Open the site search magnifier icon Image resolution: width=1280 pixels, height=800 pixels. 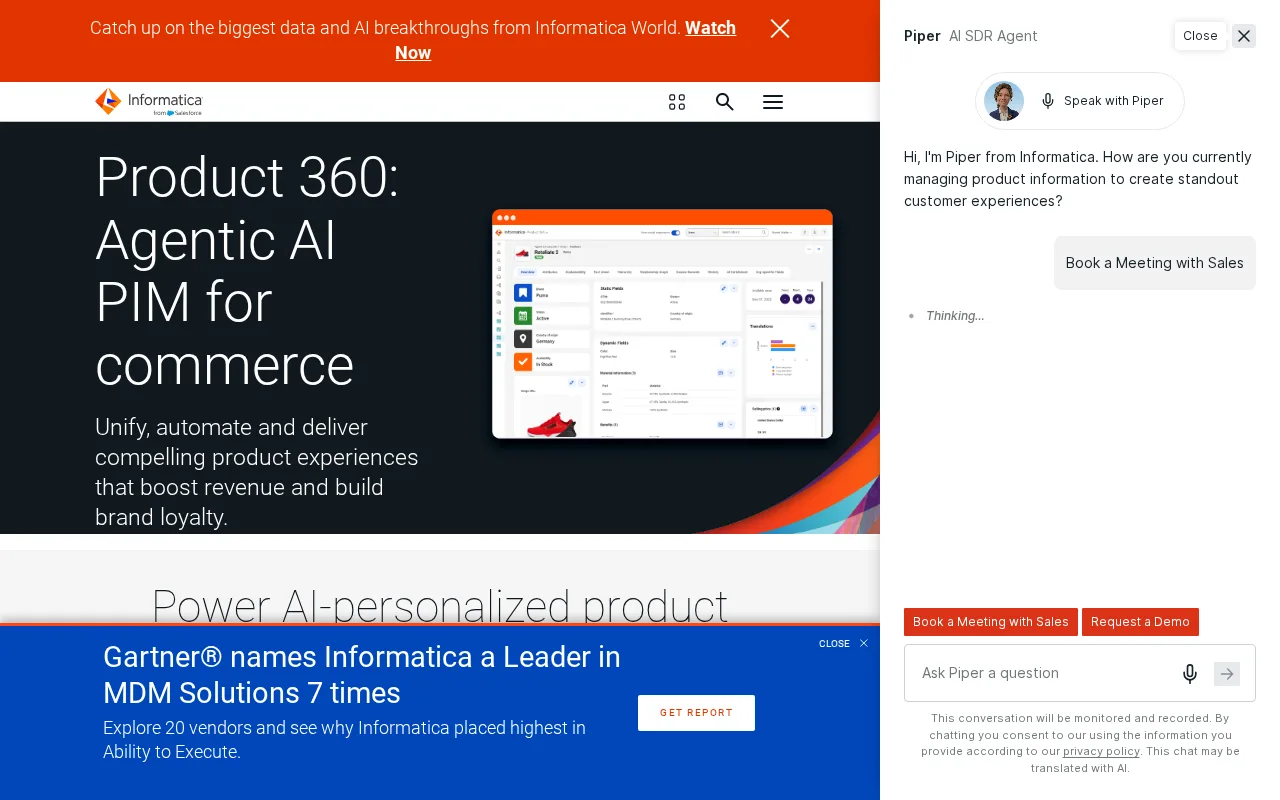pos(725,102)
